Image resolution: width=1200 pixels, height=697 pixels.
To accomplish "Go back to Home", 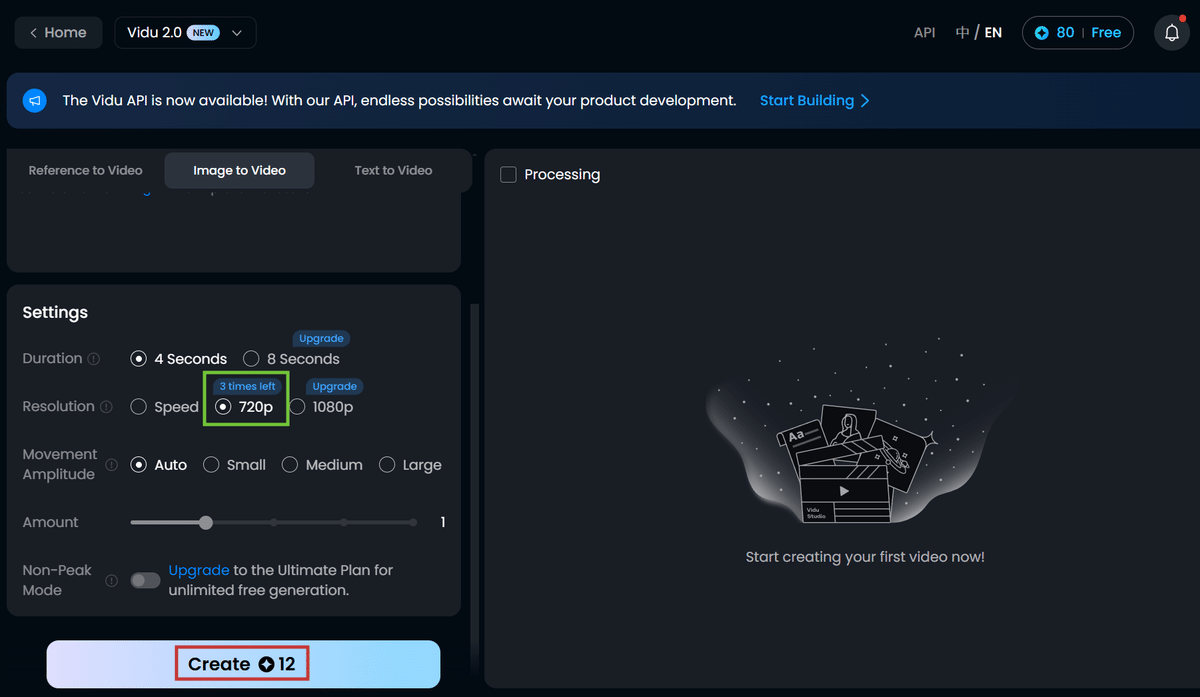I will 58,33.
